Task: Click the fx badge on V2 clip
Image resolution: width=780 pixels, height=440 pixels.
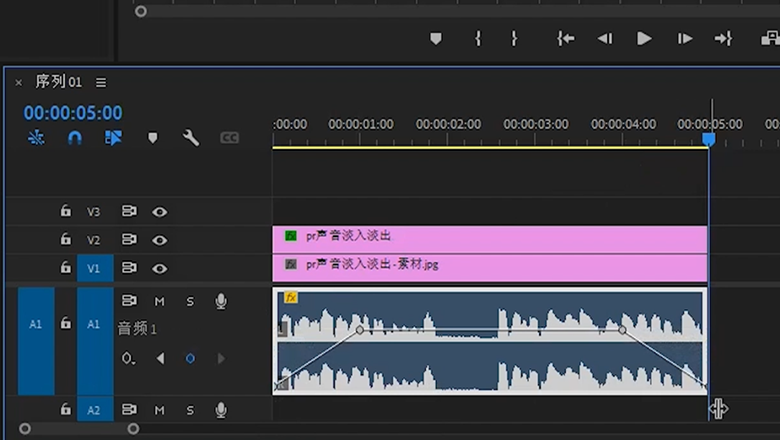Action: point(291,236)
